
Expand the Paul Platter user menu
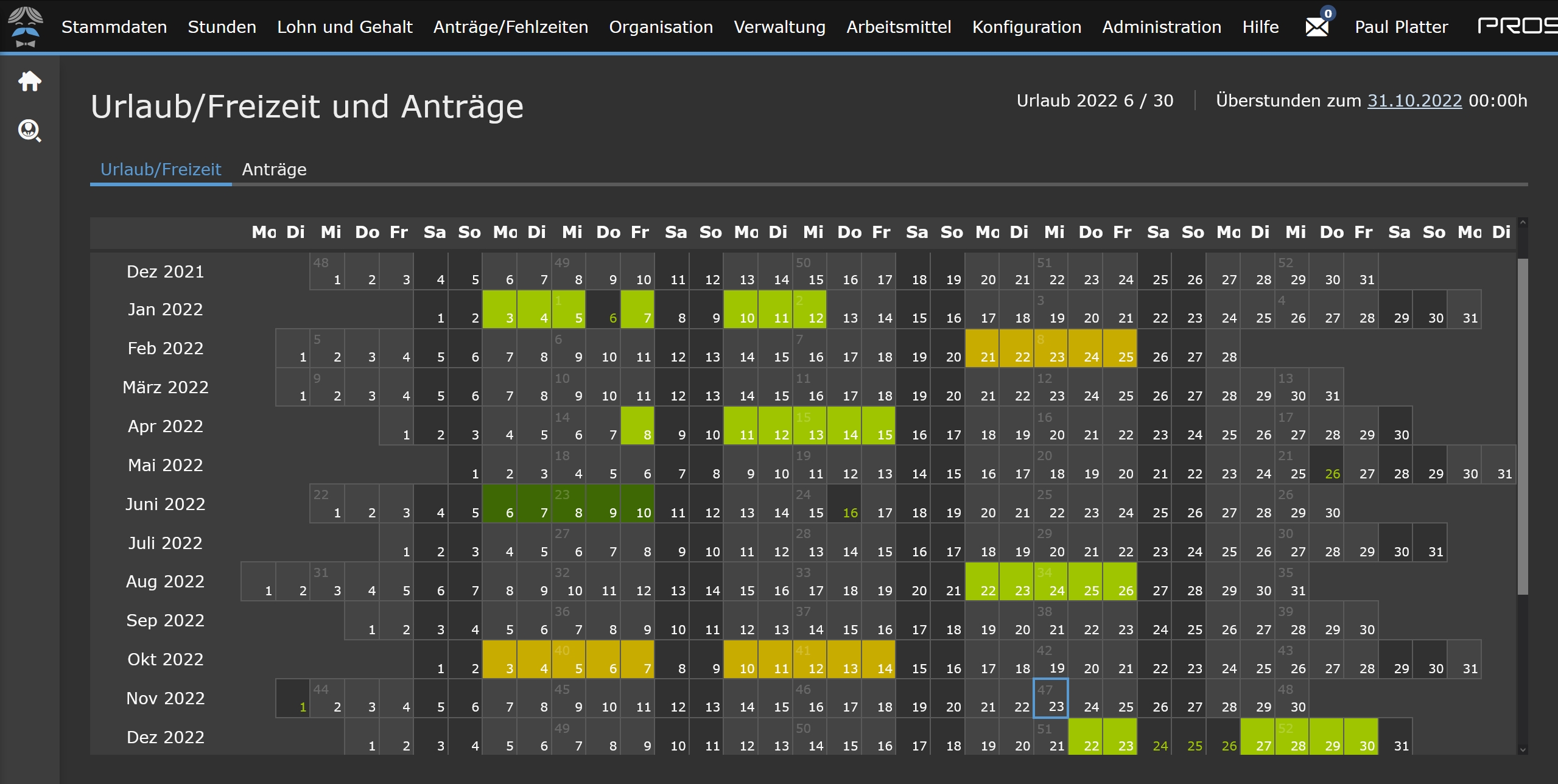(x=1401, y=27)
